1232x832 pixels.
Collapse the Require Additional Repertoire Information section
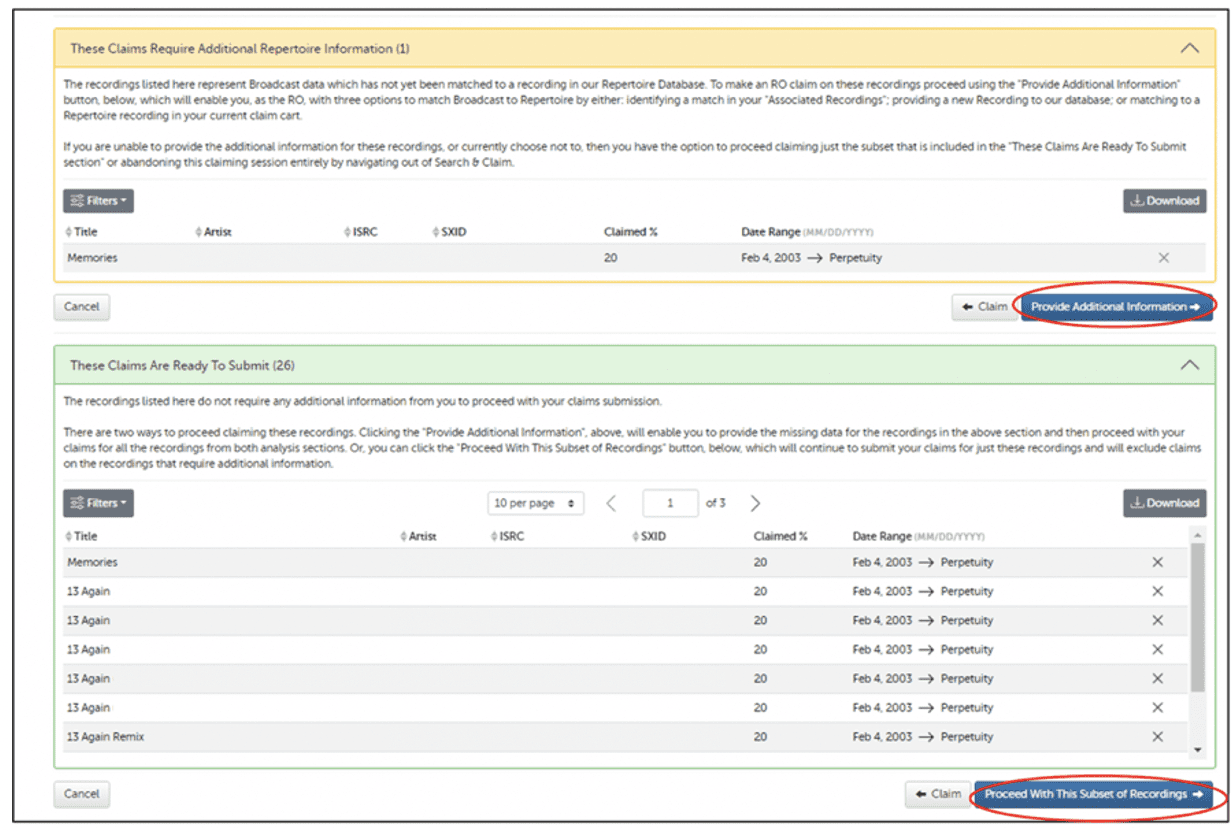pyautogui.click(x=1189, y=48)
